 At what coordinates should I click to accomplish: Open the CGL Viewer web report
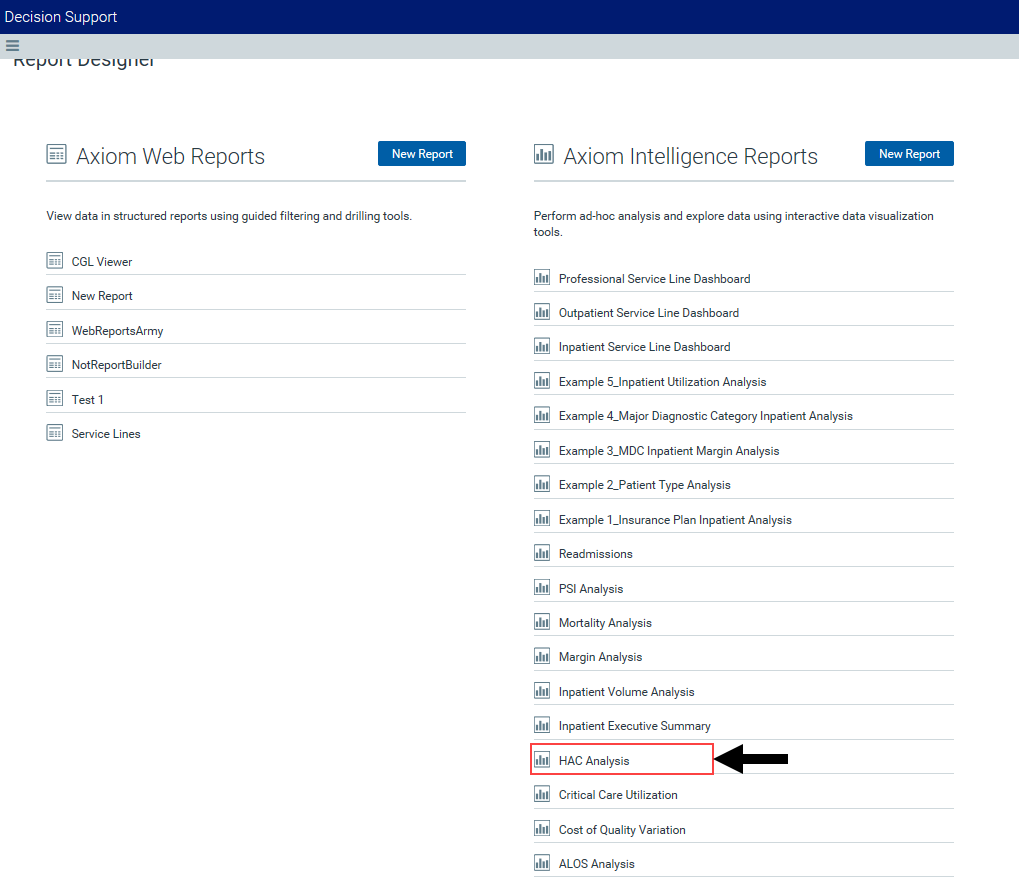(102, 261)
